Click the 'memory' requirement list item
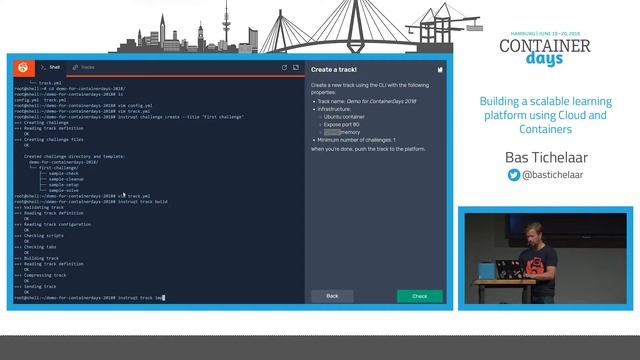 (x=342, y=132)
